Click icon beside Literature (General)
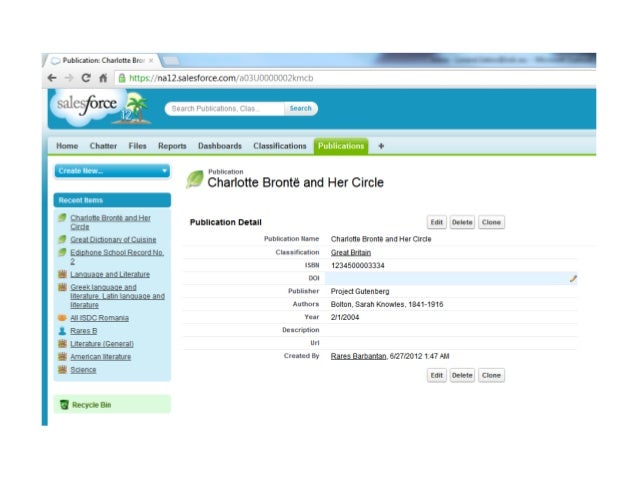This screenshot has height=479, width=638. click(x=62, y=343)
